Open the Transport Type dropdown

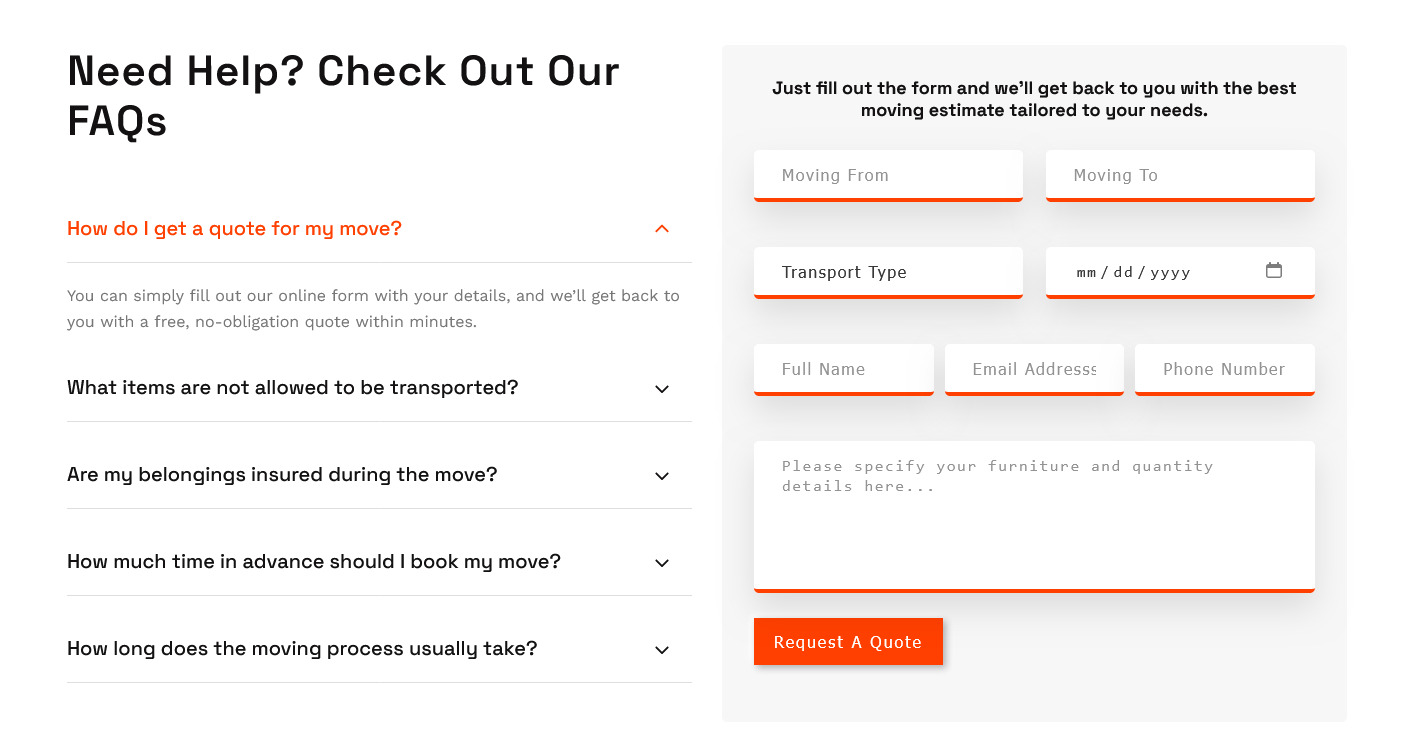coord(887,272)
